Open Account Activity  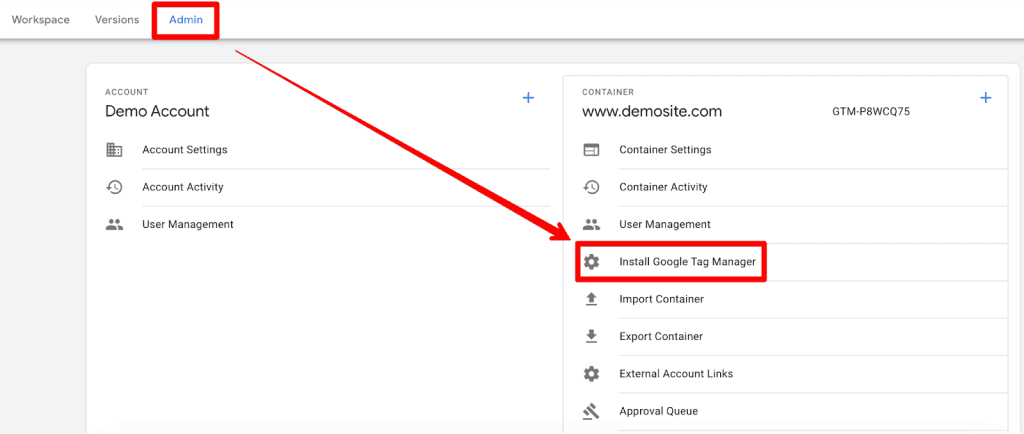tap(183, 187)
